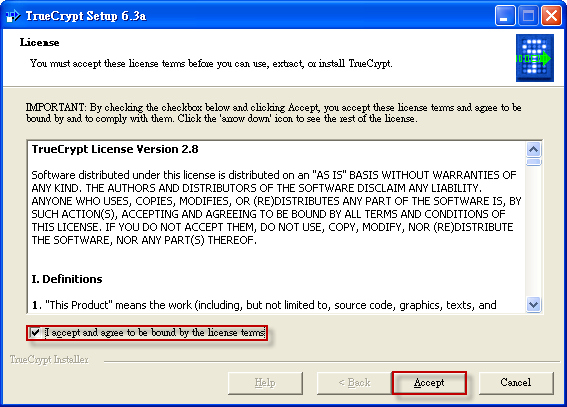Click the Cancel button
567x407 pixels.
click(516, 382)
